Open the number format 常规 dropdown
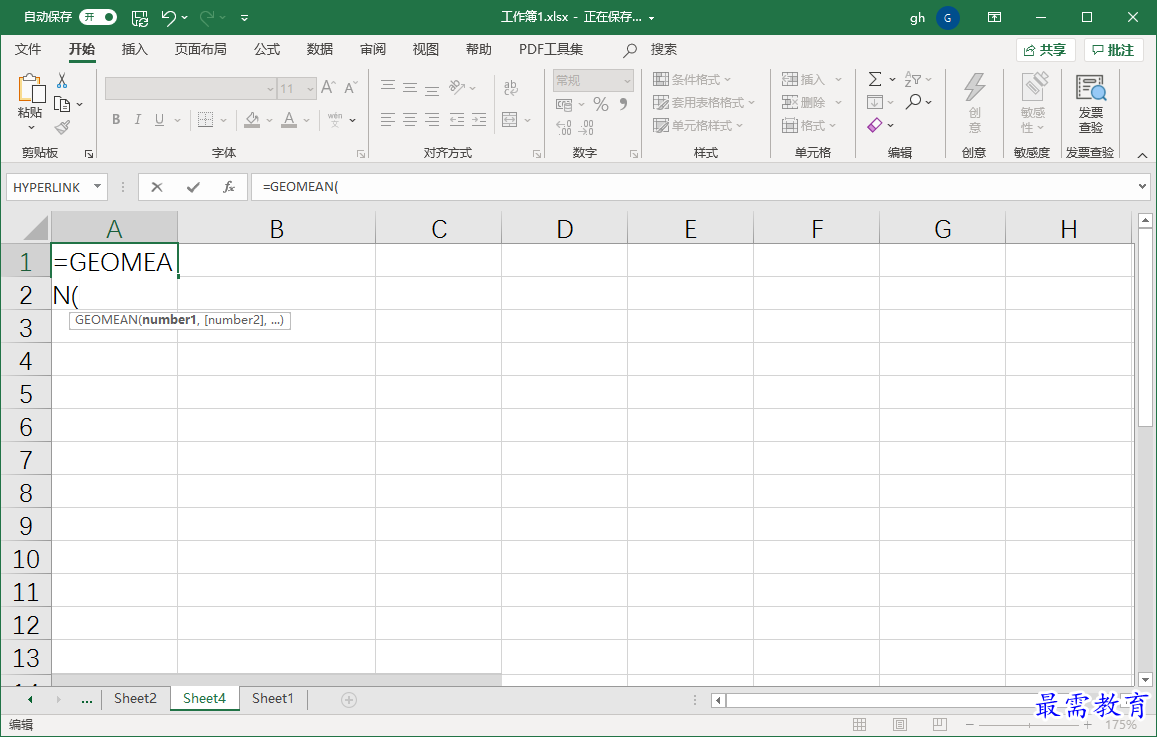This screenshot has width=1157, height=737. 593,80
